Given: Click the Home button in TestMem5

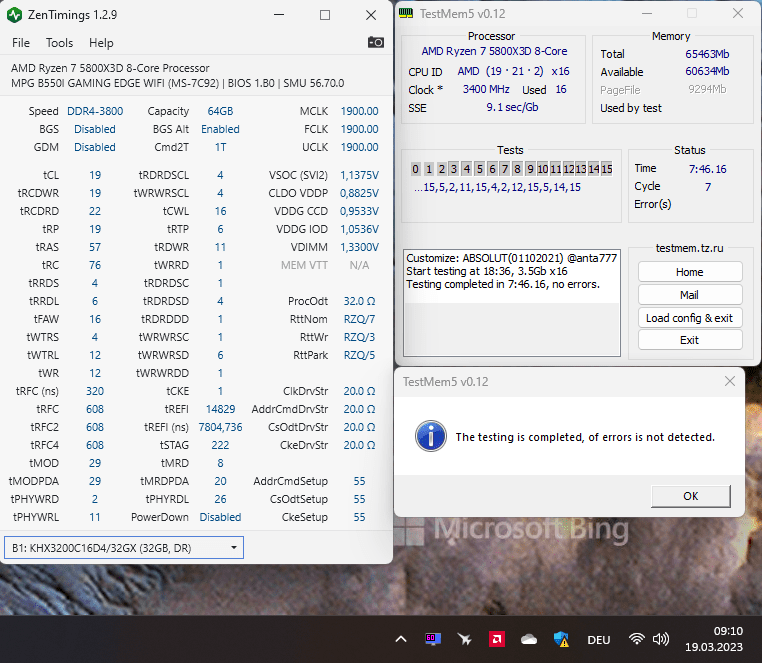Looking at the screenshot, I should tap(690, 272).
